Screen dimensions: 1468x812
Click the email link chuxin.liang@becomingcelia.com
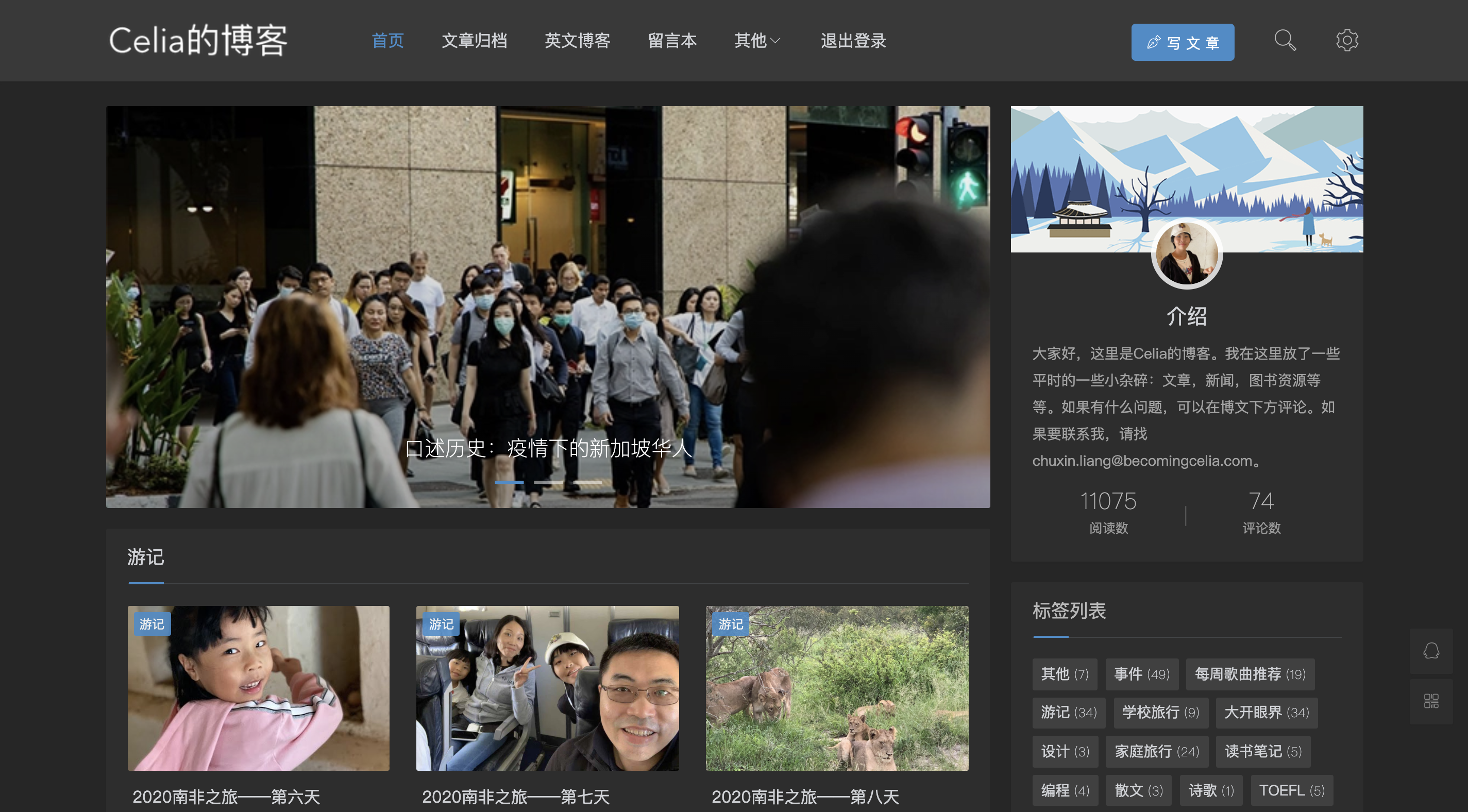[1141, 461]
